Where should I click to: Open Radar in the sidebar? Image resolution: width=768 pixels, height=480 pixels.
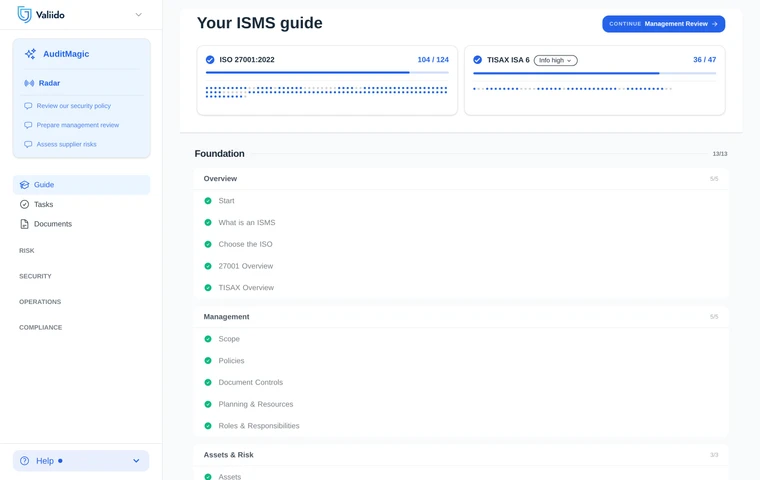tap(49, 83)
